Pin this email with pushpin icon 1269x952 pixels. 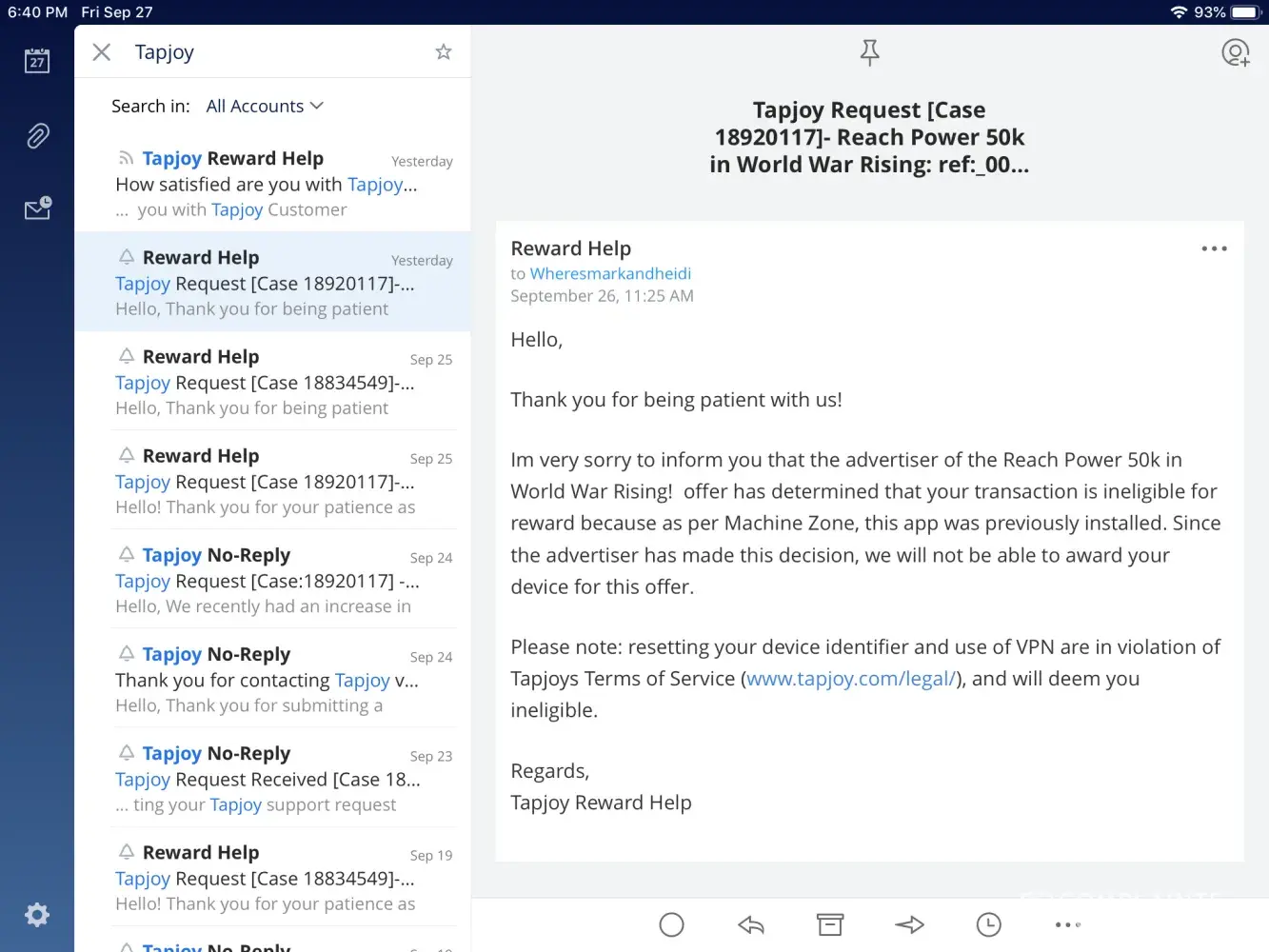coord(869,52)
